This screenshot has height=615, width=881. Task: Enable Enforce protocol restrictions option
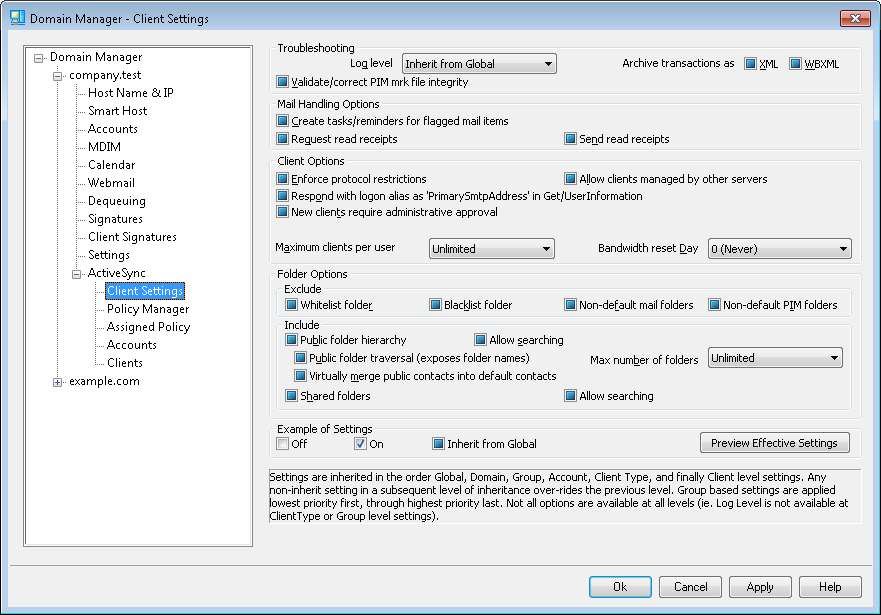[x=283, y=179]
